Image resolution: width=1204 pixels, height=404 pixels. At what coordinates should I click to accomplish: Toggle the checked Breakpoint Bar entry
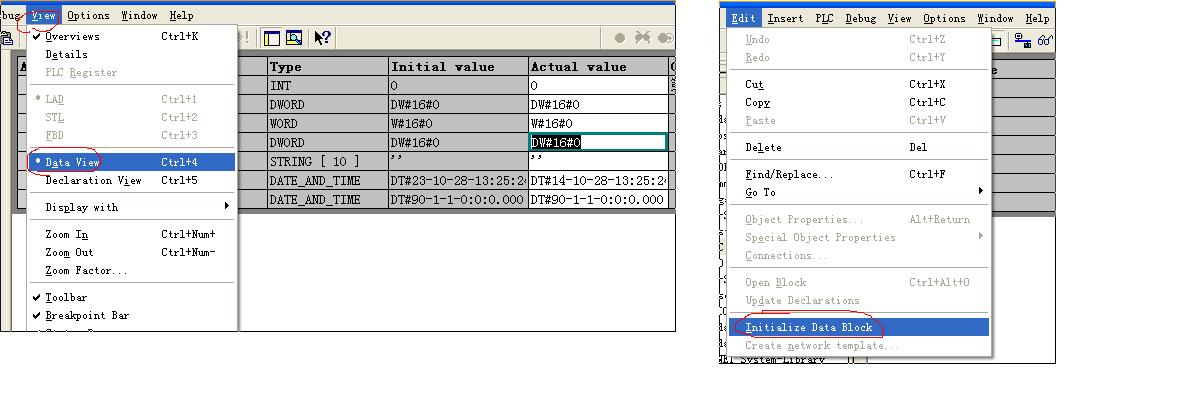click(x=131, y=315)
